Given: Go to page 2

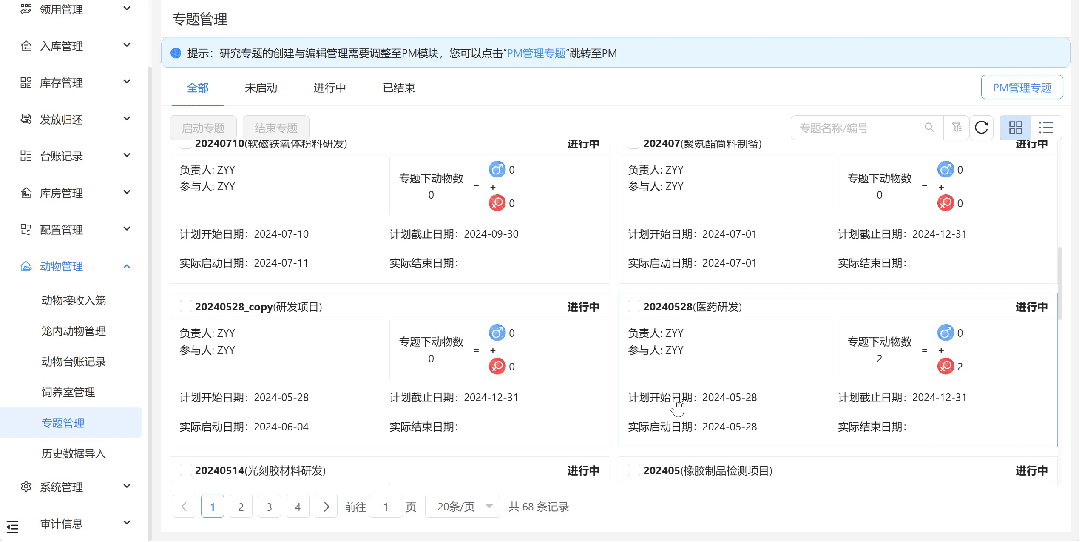Looking at the screenshot, I should tap(240, 507).
